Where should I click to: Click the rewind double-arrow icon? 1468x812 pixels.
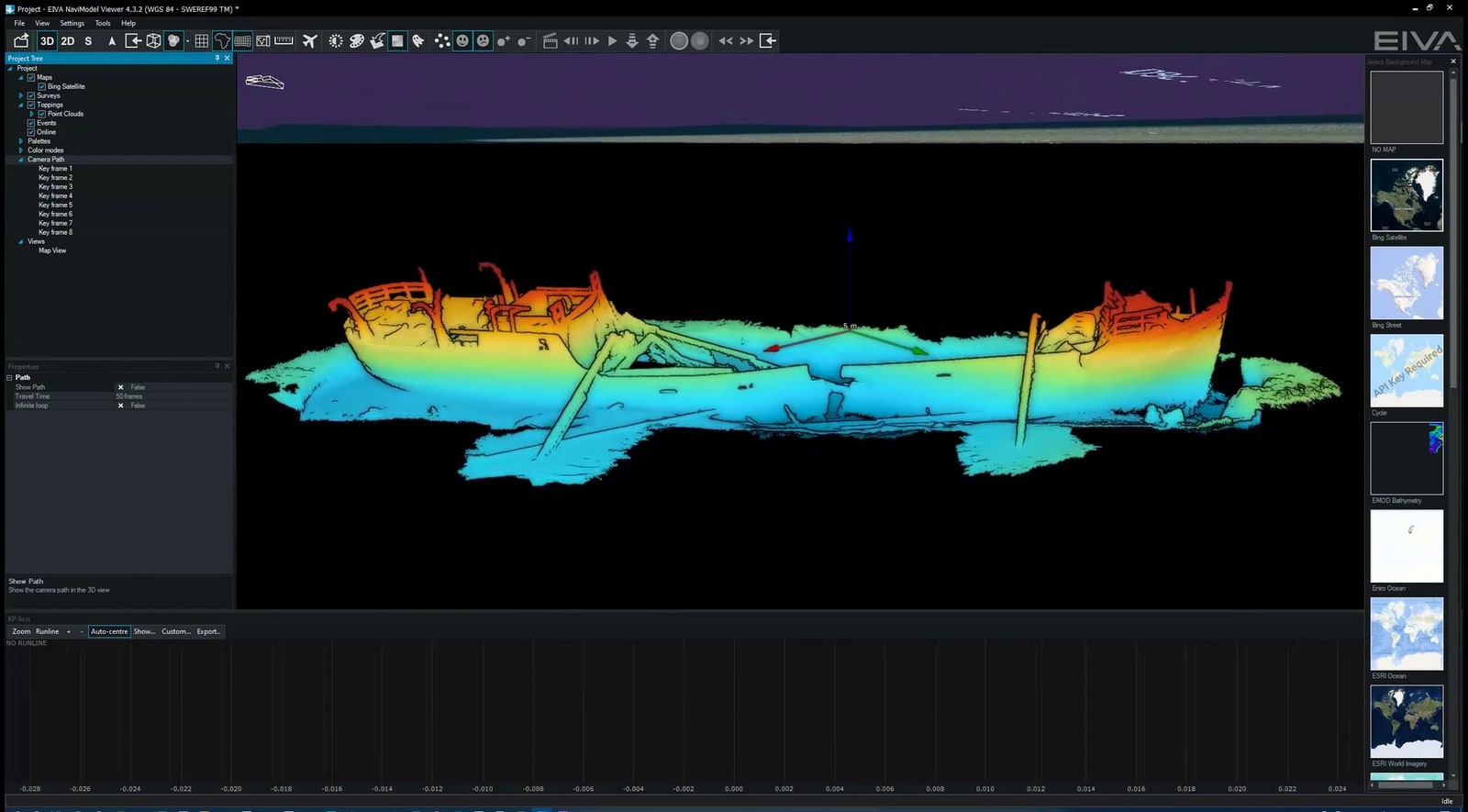pyautogui.click(x=726, y=41)
